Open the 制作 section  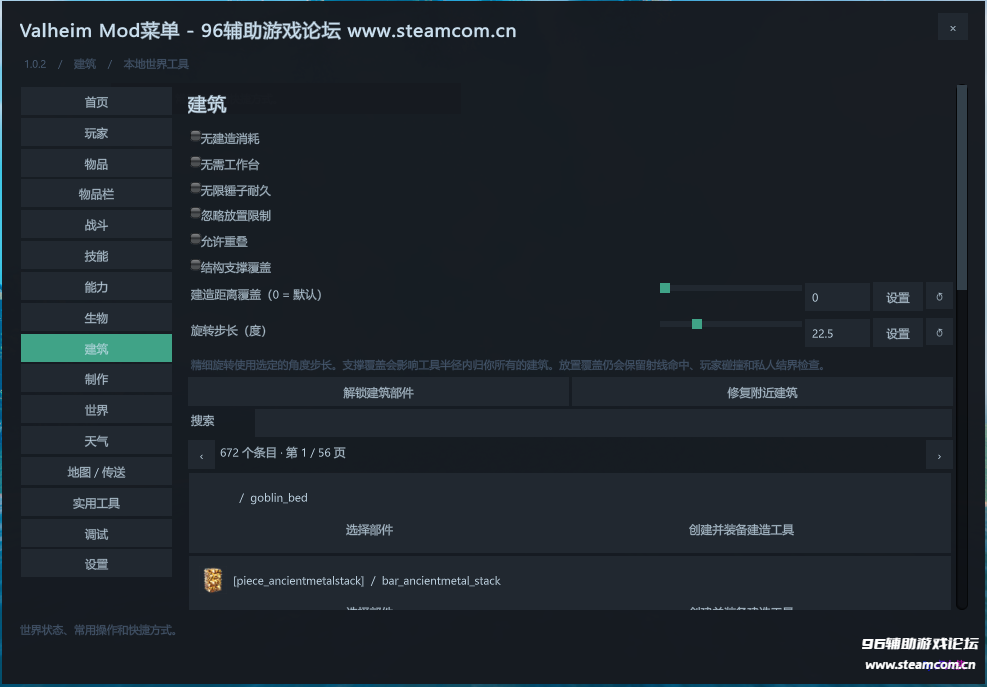click(96, 379)
